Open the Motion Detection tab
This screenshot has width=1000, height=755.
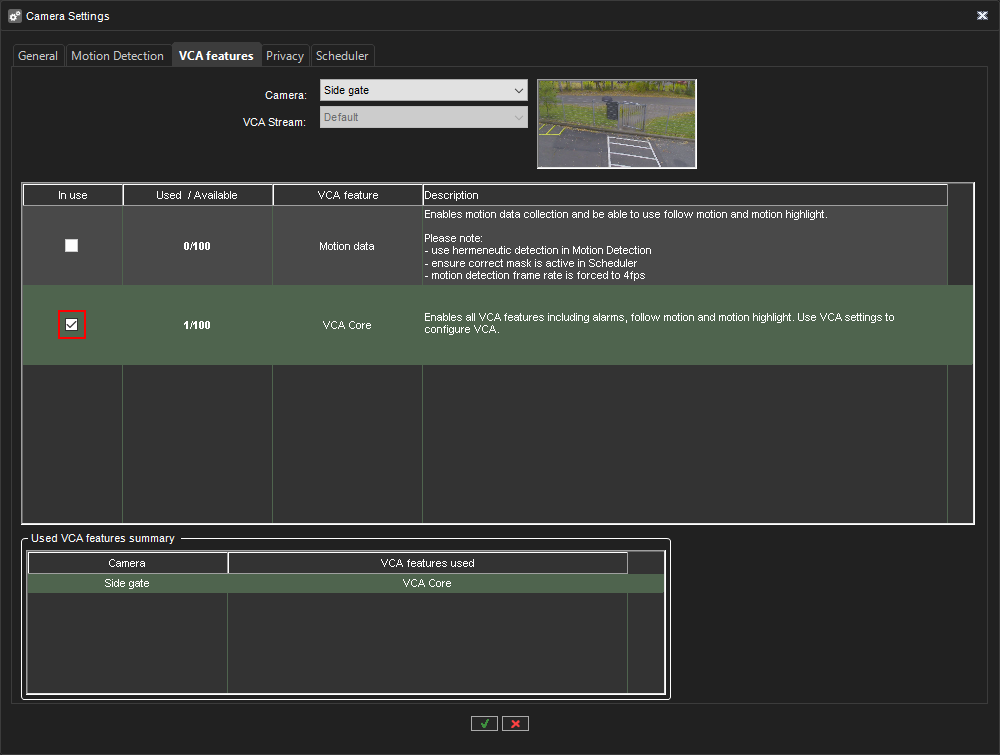118,55
